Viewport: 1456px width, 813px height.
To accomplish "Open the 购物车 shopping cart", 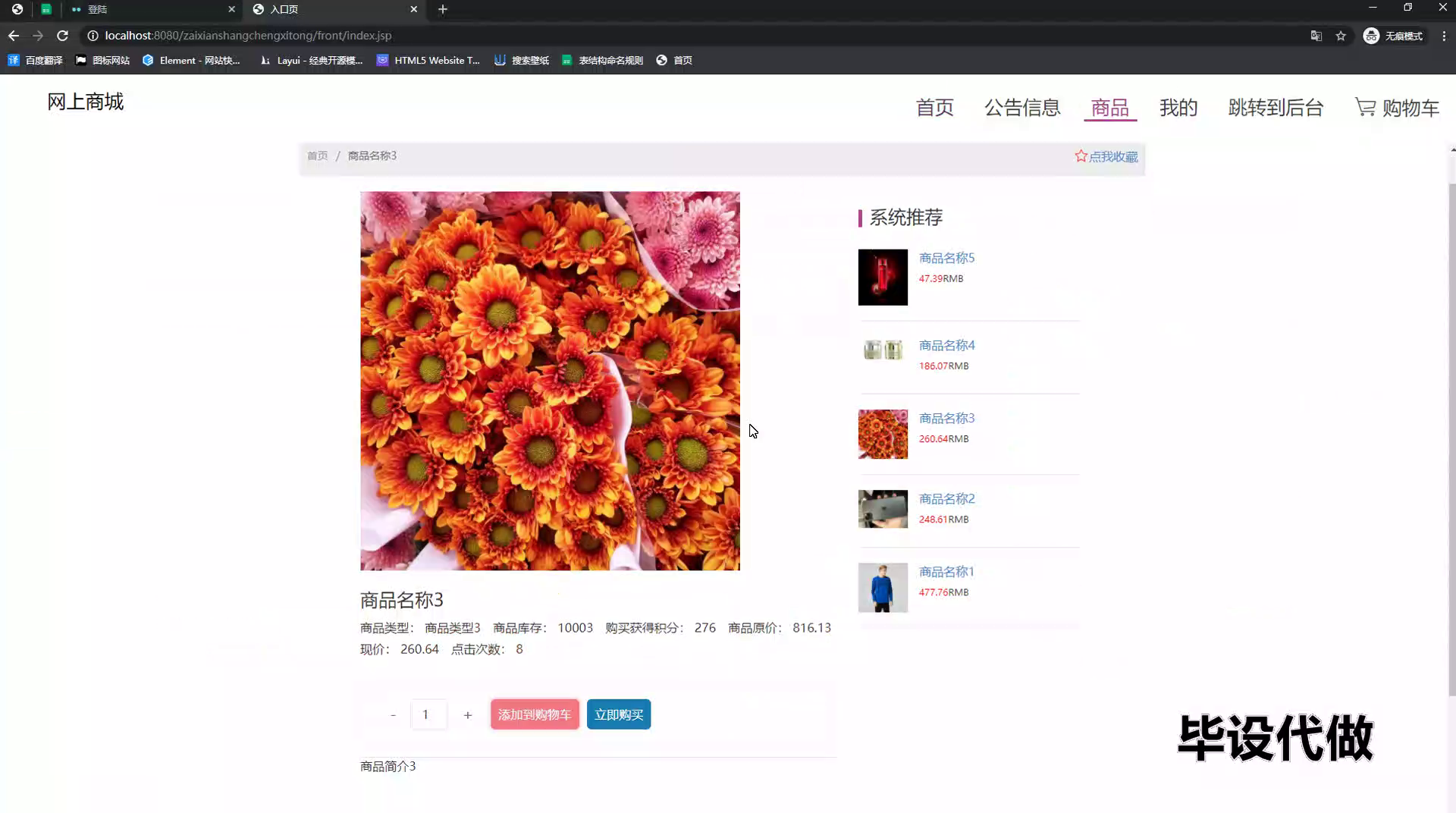I will 1397,108.
